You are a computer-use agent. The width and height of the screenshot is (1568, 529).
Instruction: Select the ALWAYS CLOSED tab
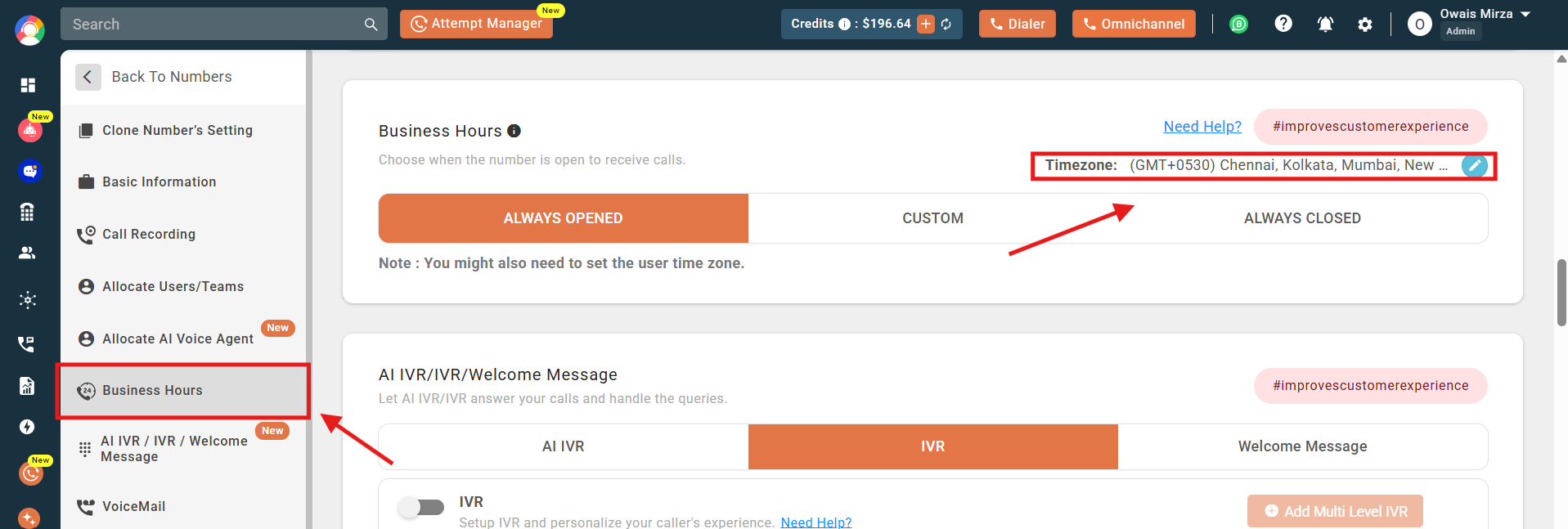[x=1303, y=218]
